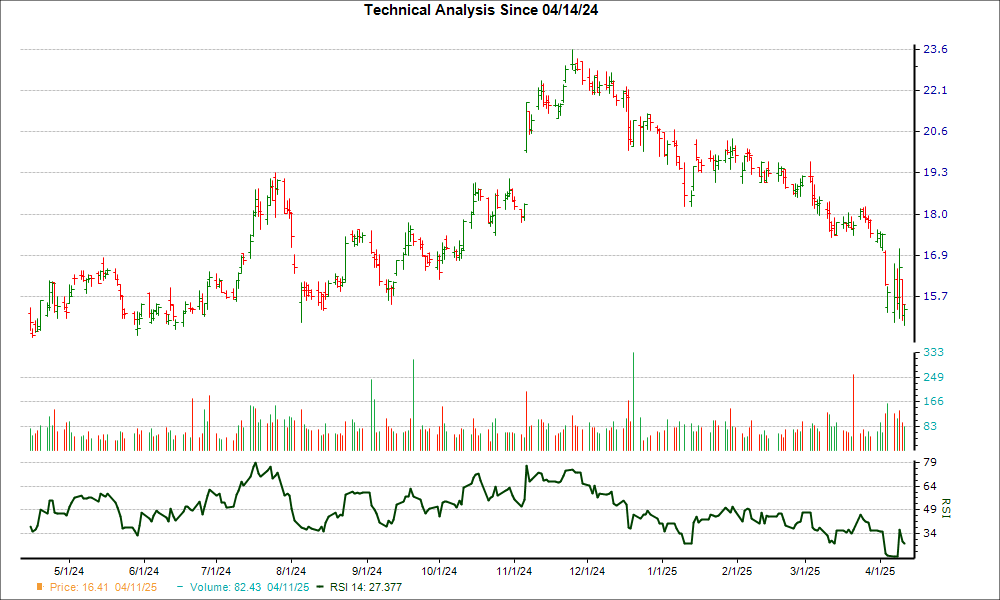Select the 4/1/25 date tick
This screenshot has width=1000, height=600.
[879, 570]
